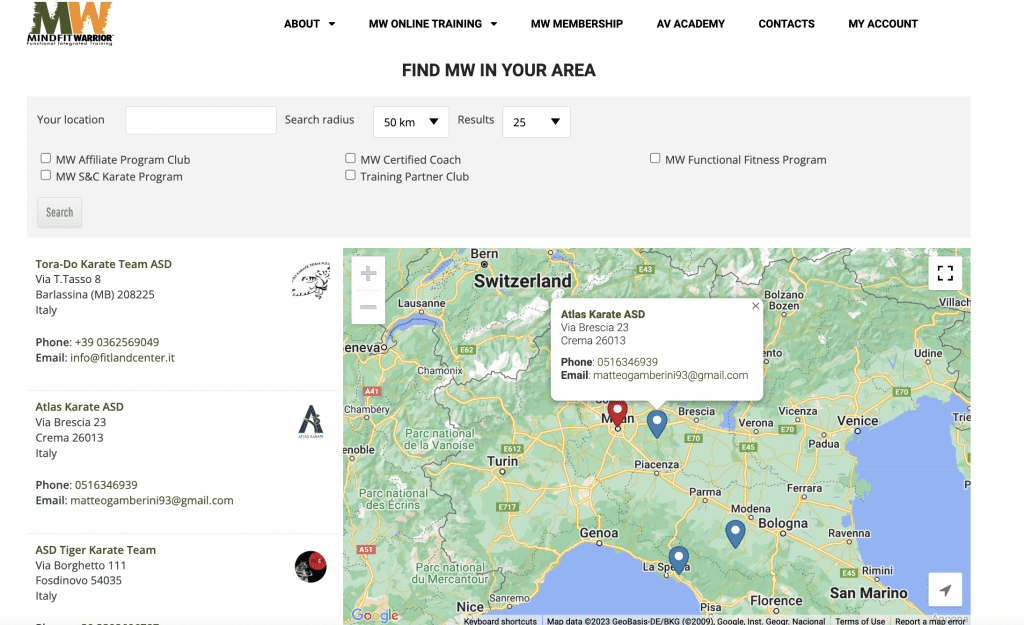1024x625 pixels.
Task: Email info@fitlandcenter.it link
Action: tap(122, 358)
